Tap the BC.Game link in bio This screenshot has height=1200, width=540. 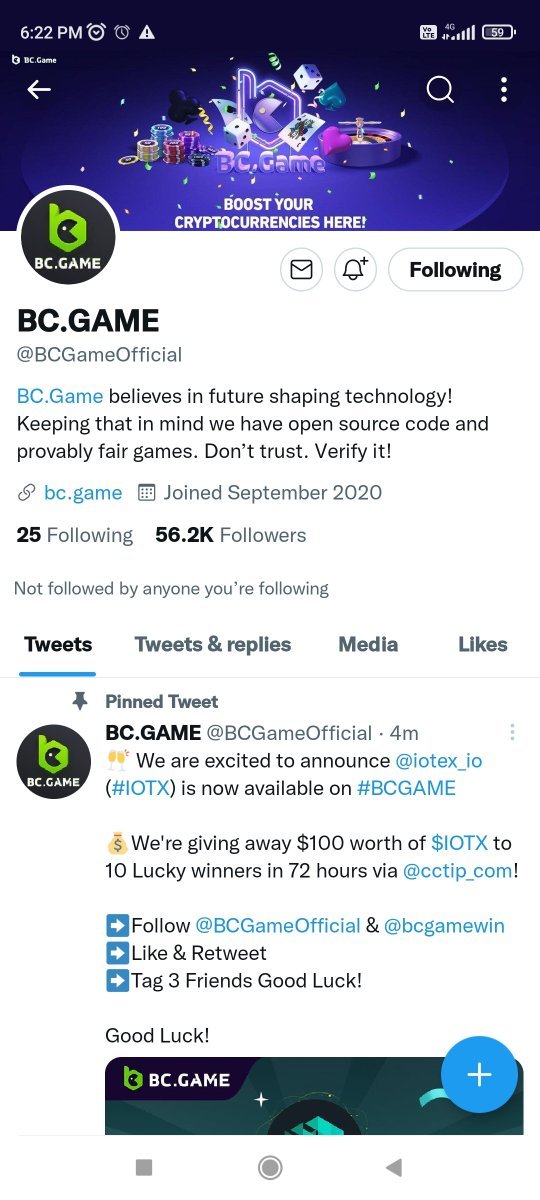[x=60, y=395]
